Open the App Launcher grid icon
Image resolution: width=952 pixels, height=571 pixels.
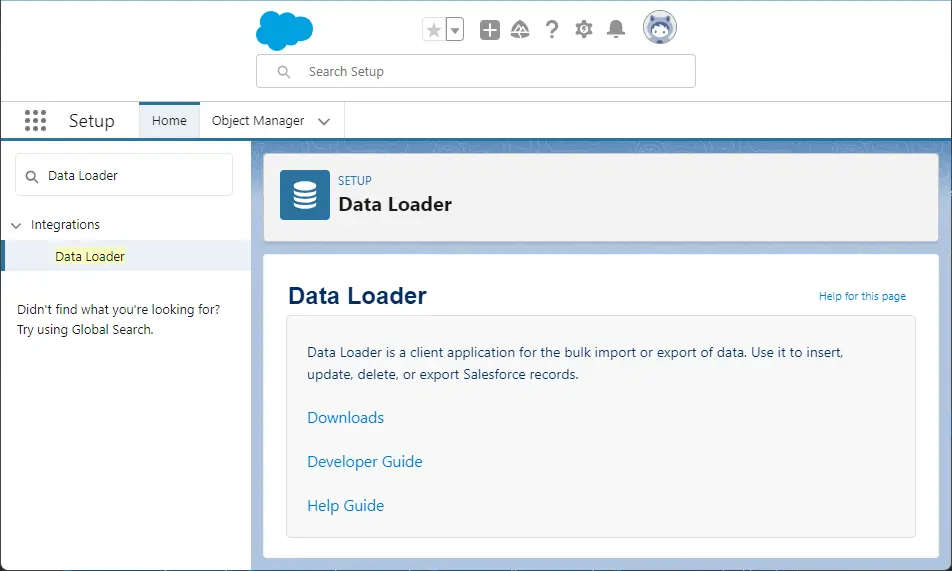click(x=35, y=121)
